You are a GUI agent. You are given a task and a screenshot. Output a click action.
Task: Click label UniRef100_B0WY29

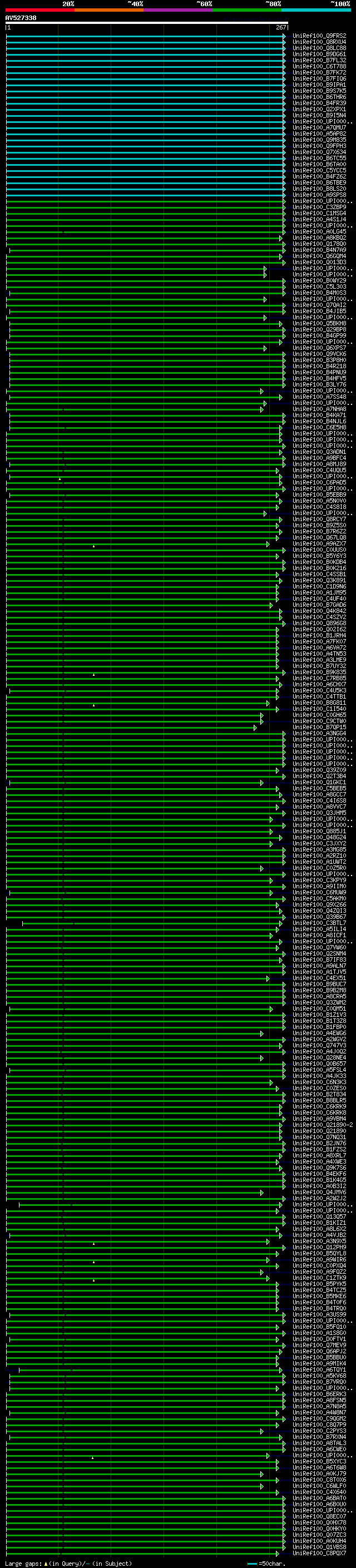point(319,280)
